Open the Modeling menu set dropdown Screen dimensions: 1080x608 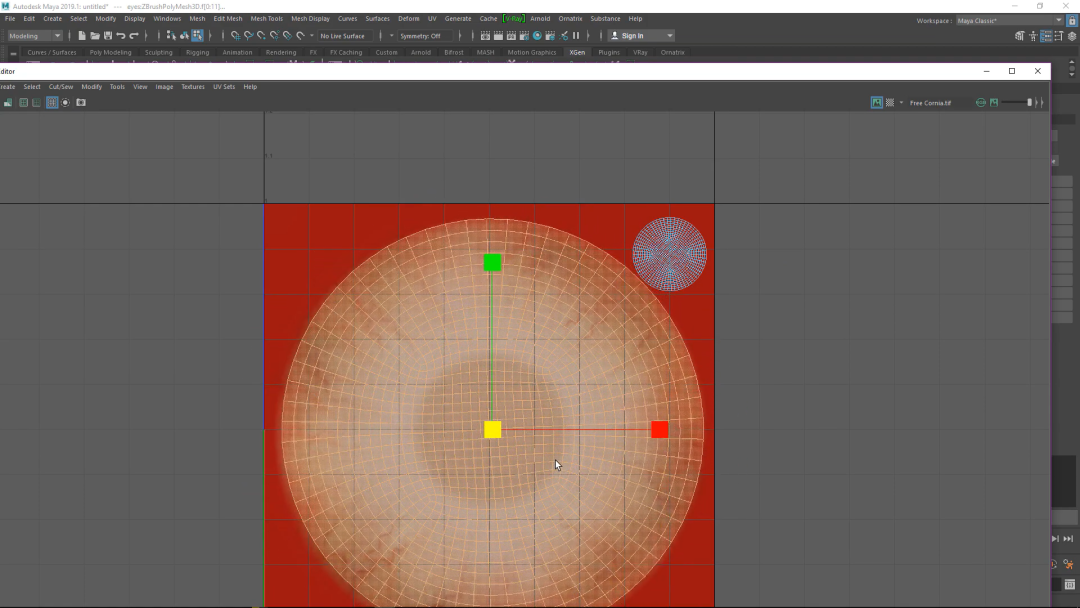35,36
